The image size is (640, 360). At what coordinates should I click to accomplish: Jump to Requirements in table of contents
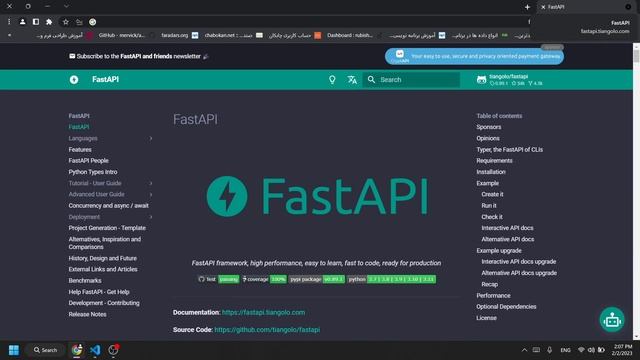click(494, 161)
